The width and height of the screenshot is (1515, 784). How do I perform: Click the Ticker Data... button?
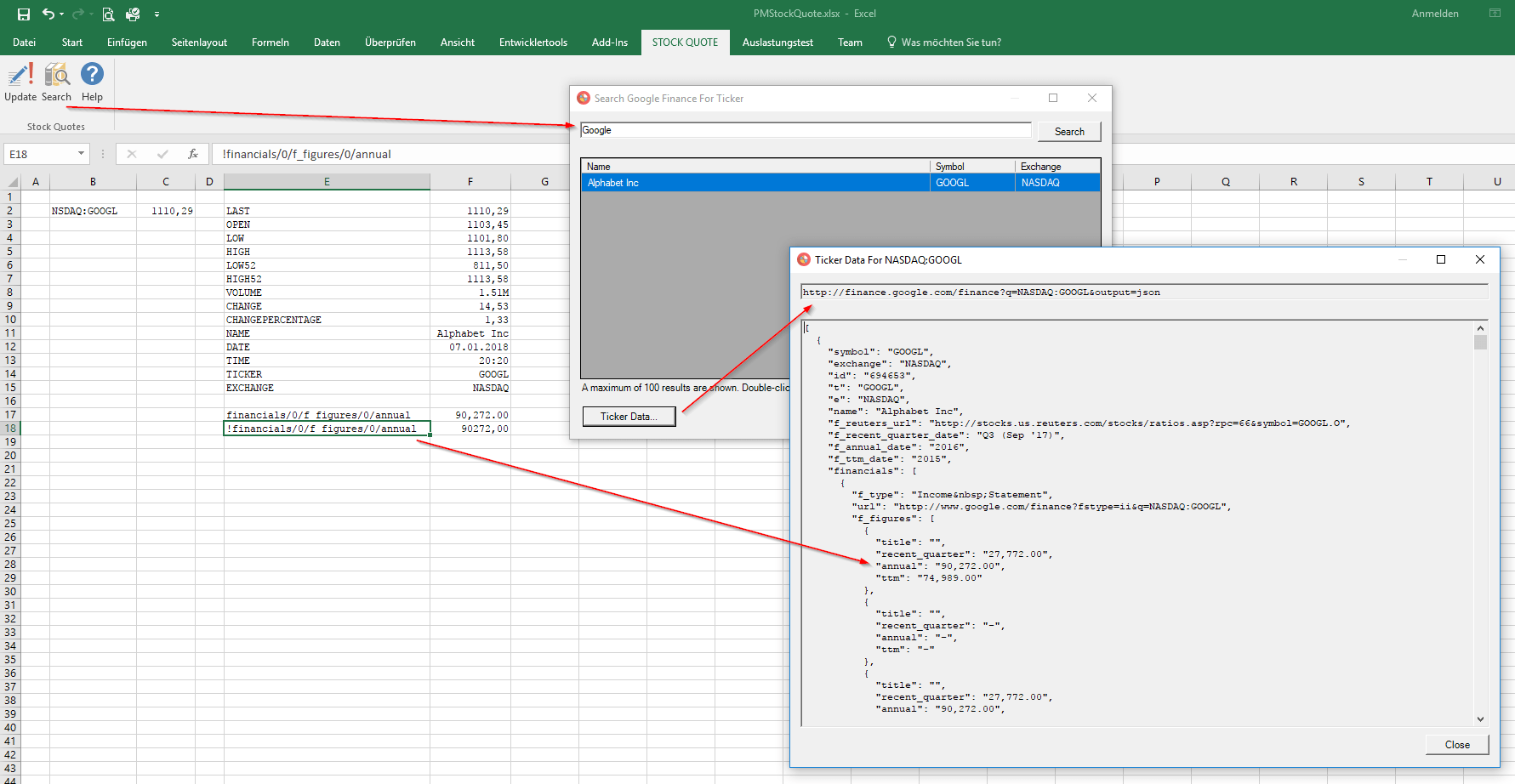[x=629, y=416]
